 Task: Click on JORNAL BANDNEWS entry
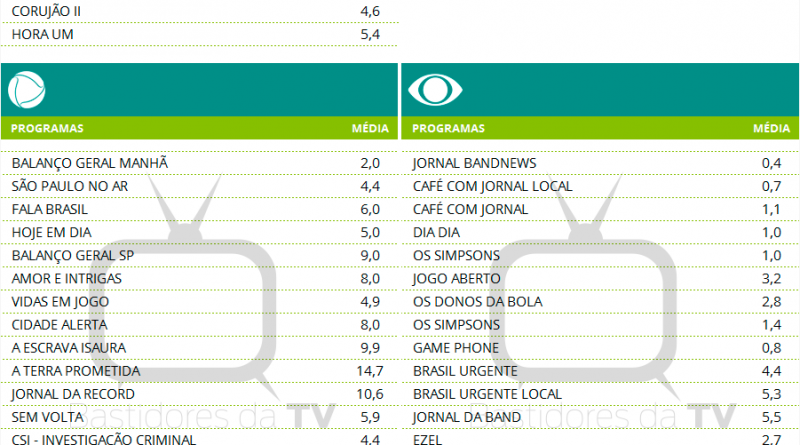tap(475, 163)
